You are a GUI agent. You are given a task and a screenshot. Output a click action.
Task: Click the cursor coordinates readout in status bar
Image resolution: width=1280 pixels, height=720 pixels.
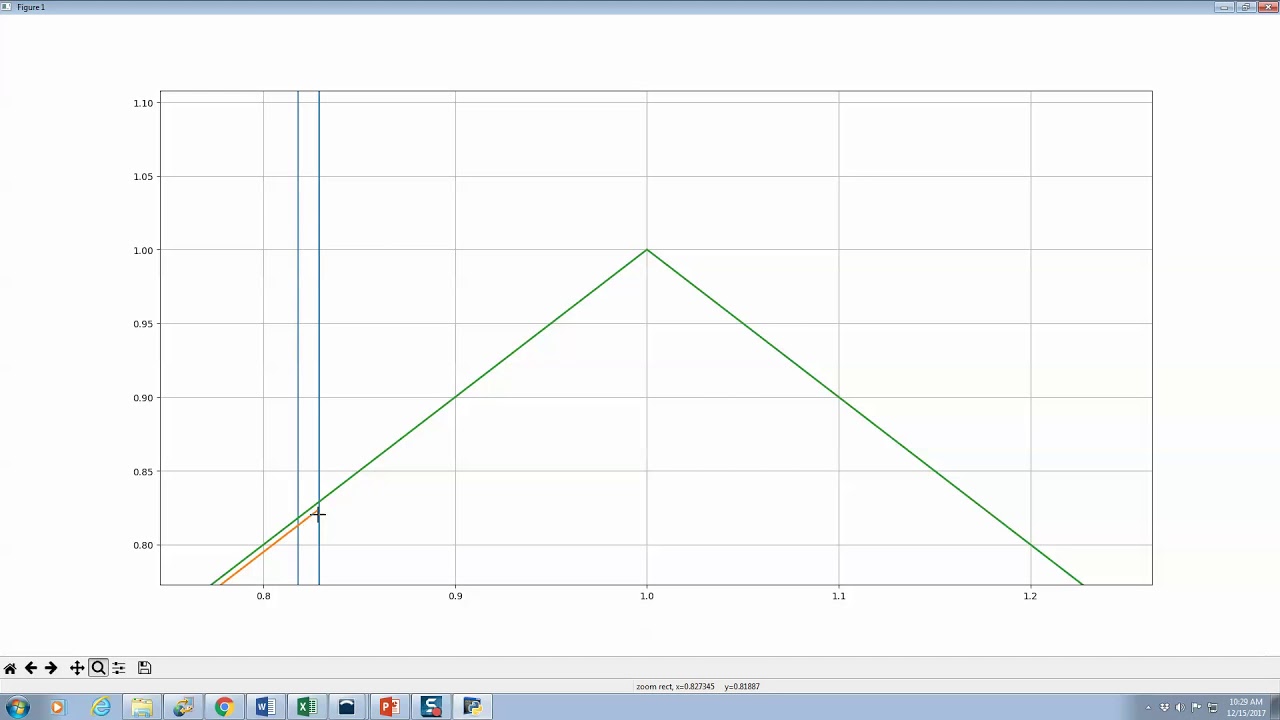click(698, 687)
